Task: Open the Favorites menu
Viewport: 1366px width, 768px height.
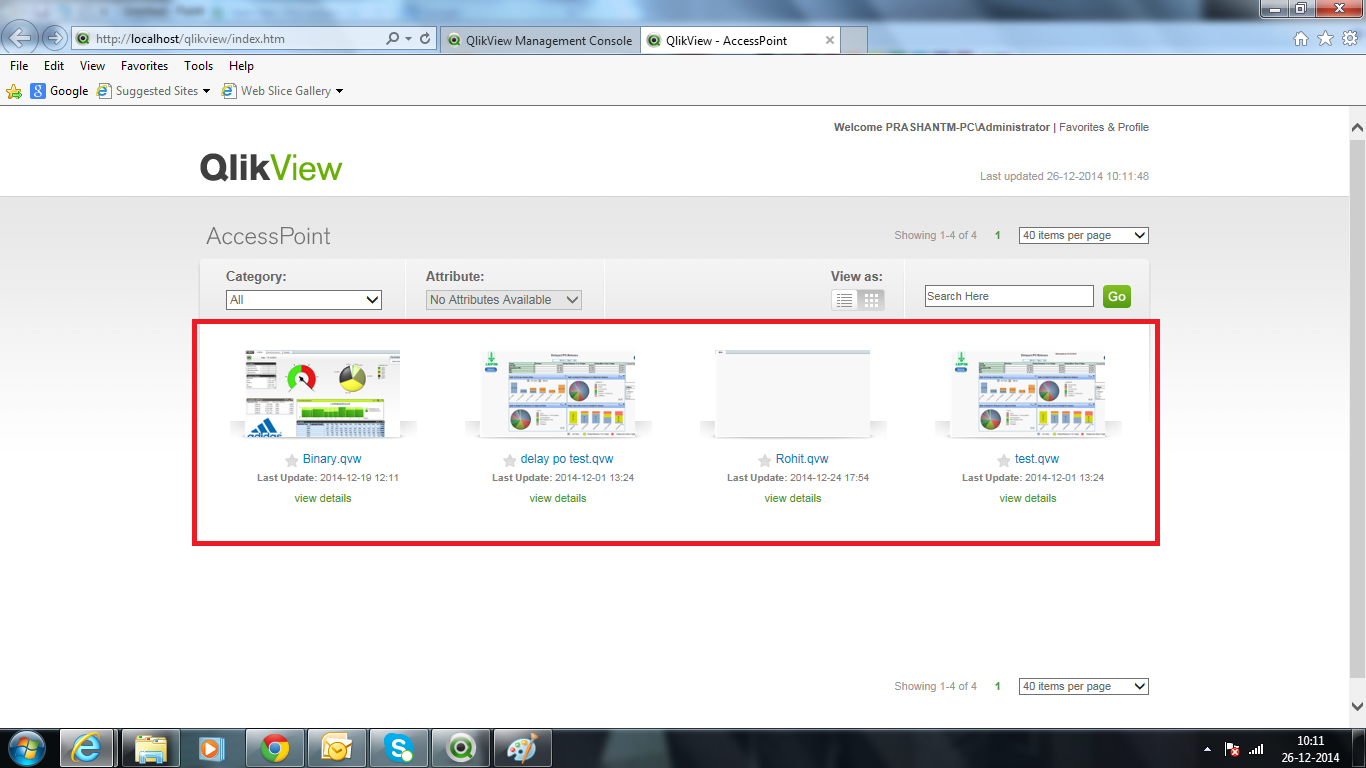Action: [145, 66]
